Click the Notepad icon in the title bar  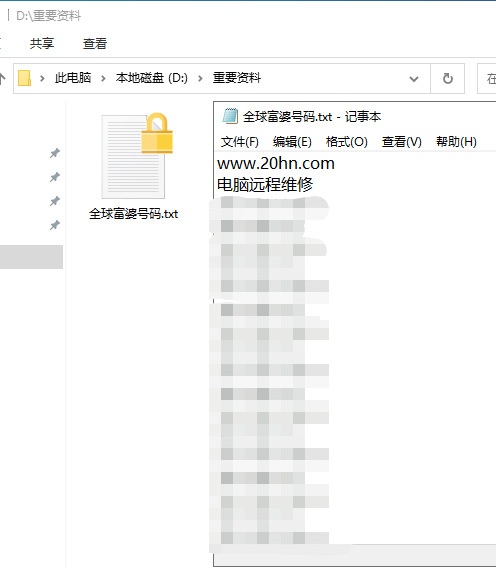pyautogui.click(x=230, y=116)
